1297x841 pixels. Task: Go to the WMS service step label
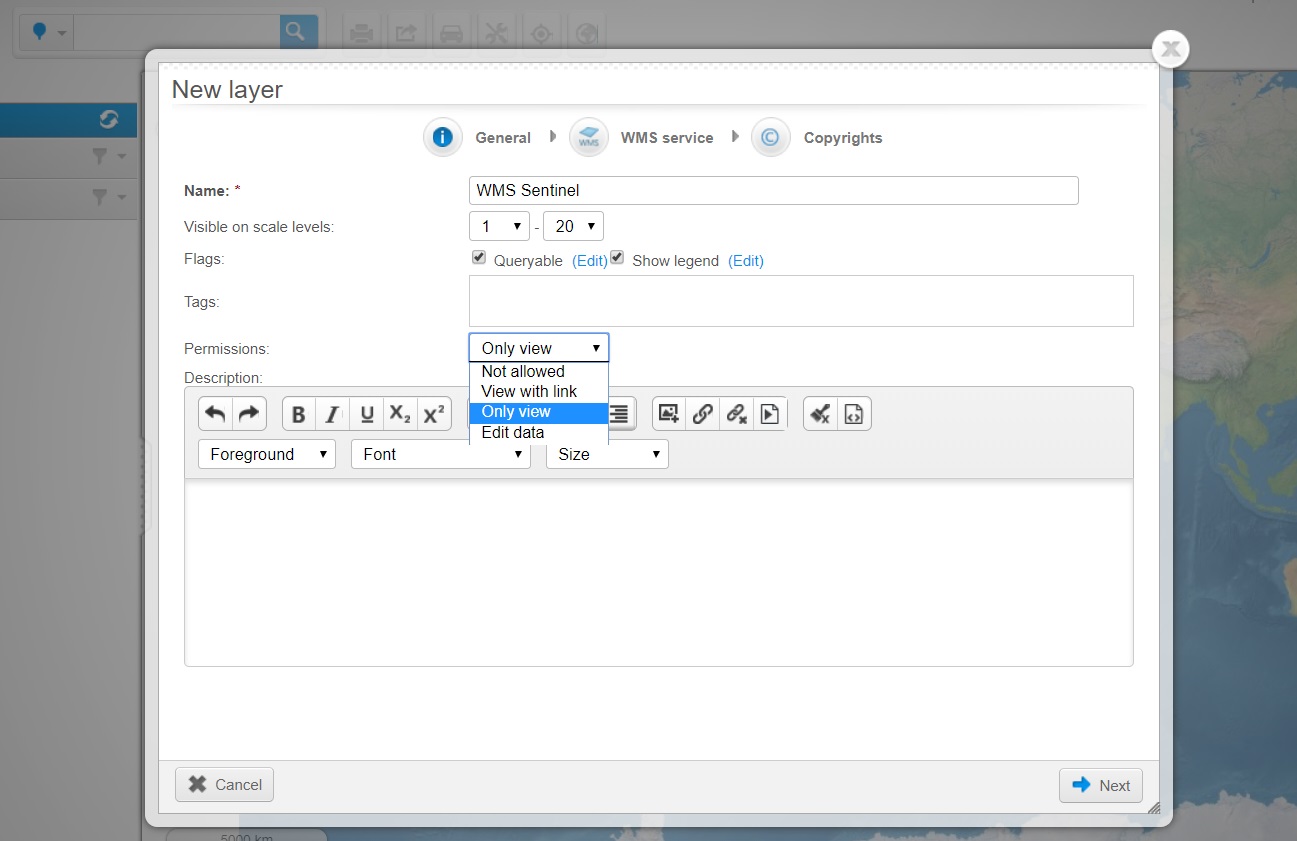click(667, 138)
